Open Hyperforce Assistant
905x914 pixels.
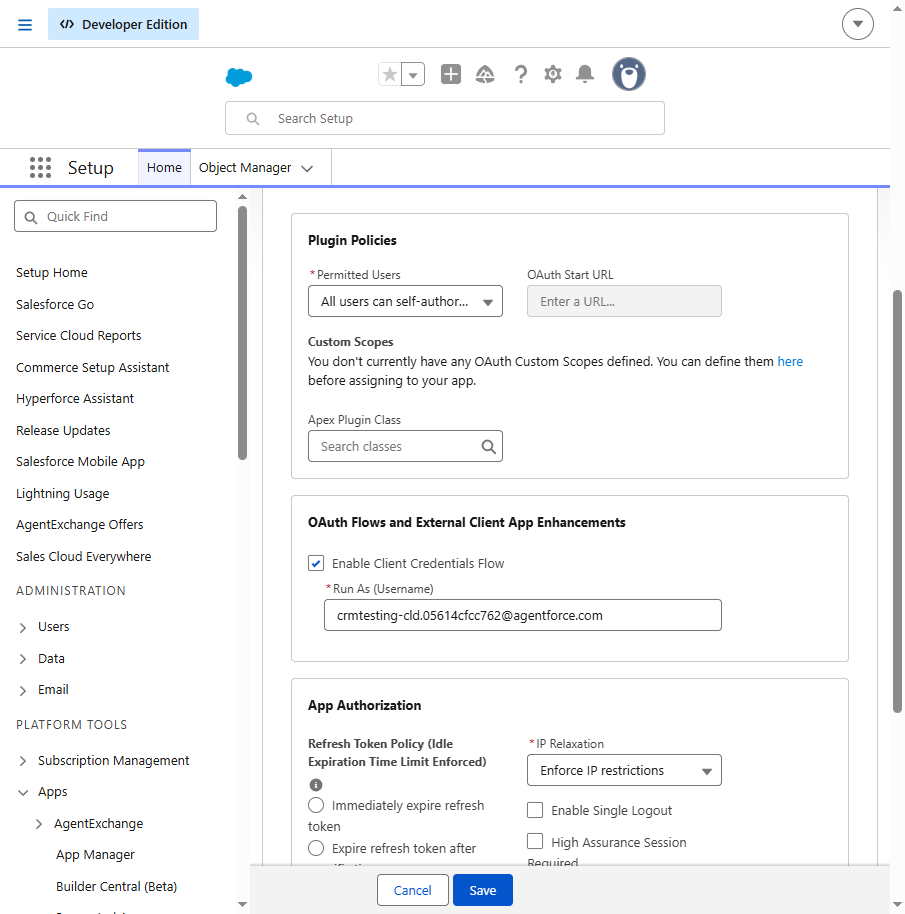coord(75,399)
